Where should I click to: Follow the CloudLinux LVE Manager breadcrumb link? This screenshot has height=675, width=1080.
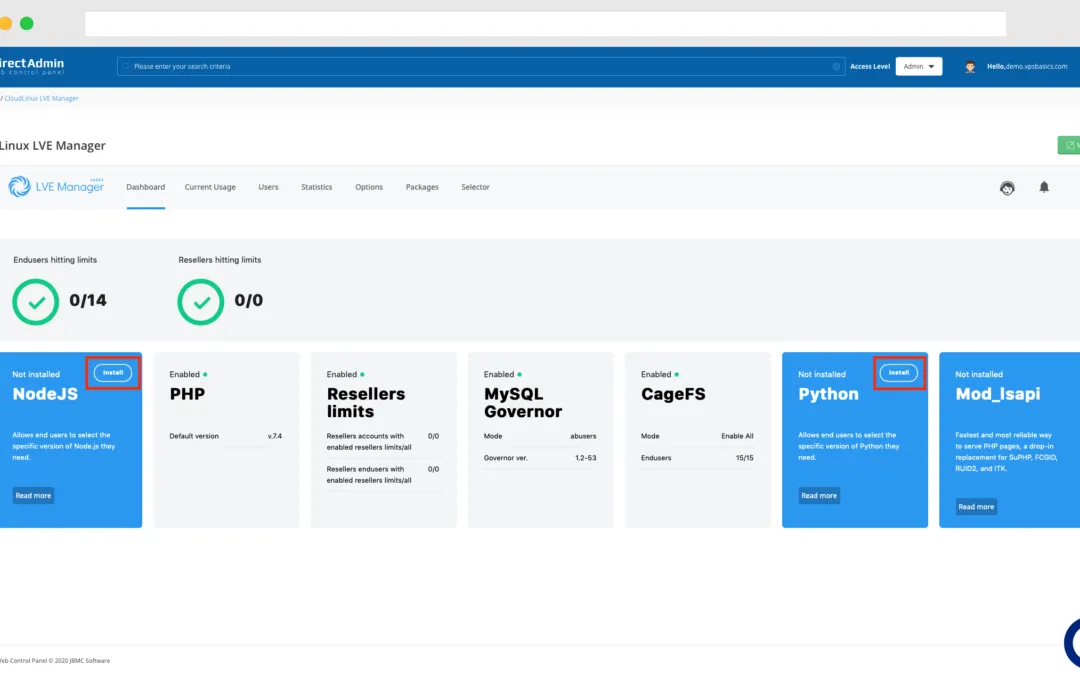(x=41, y=98)
